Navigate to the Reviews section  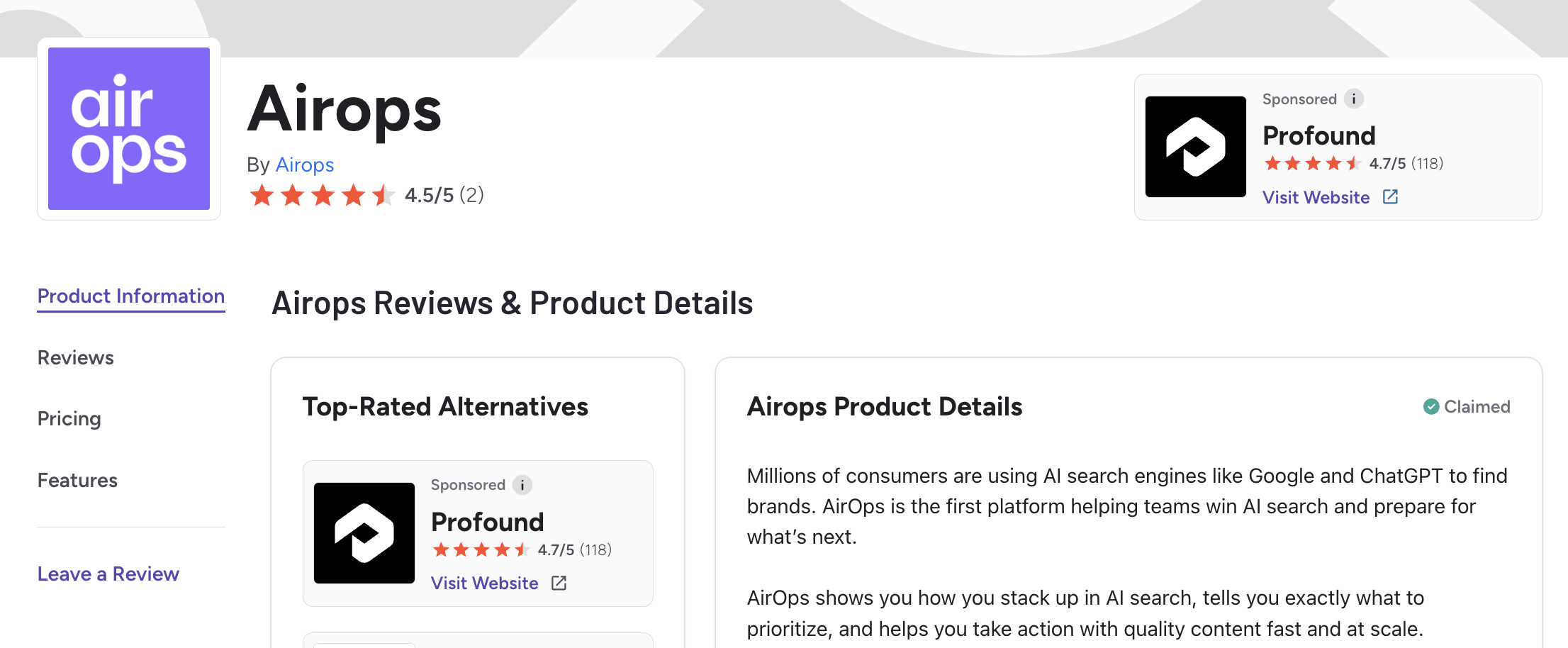point(75,358)
